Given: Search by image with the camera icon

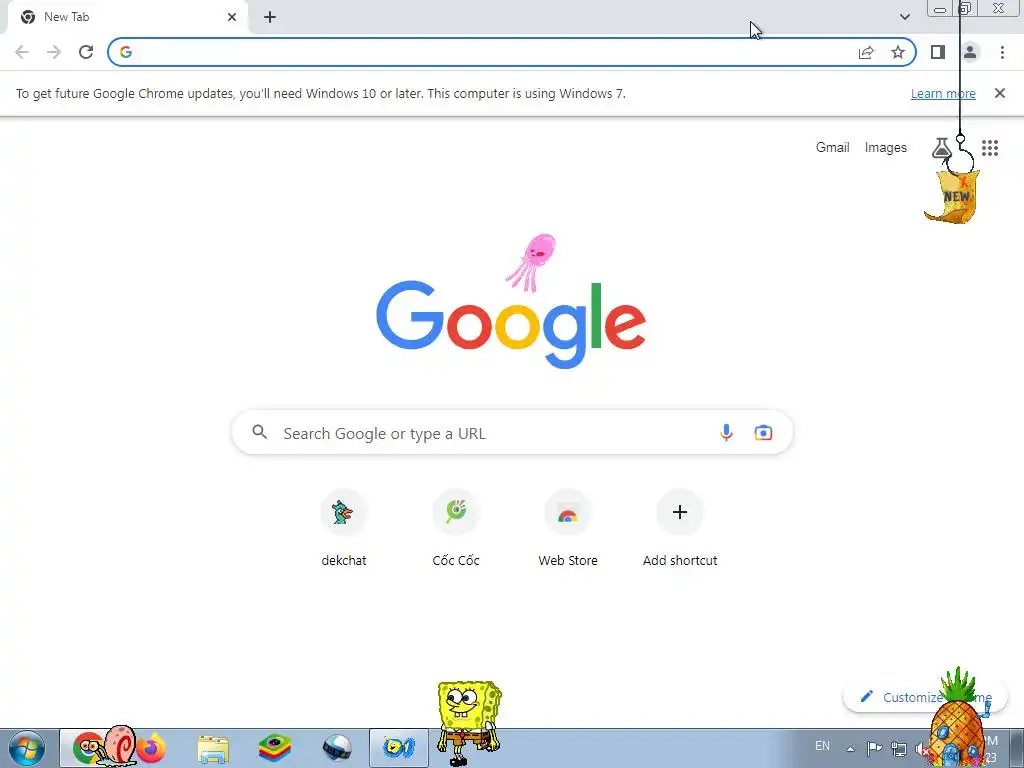Looking at the screenshot, I should [763, 432].
